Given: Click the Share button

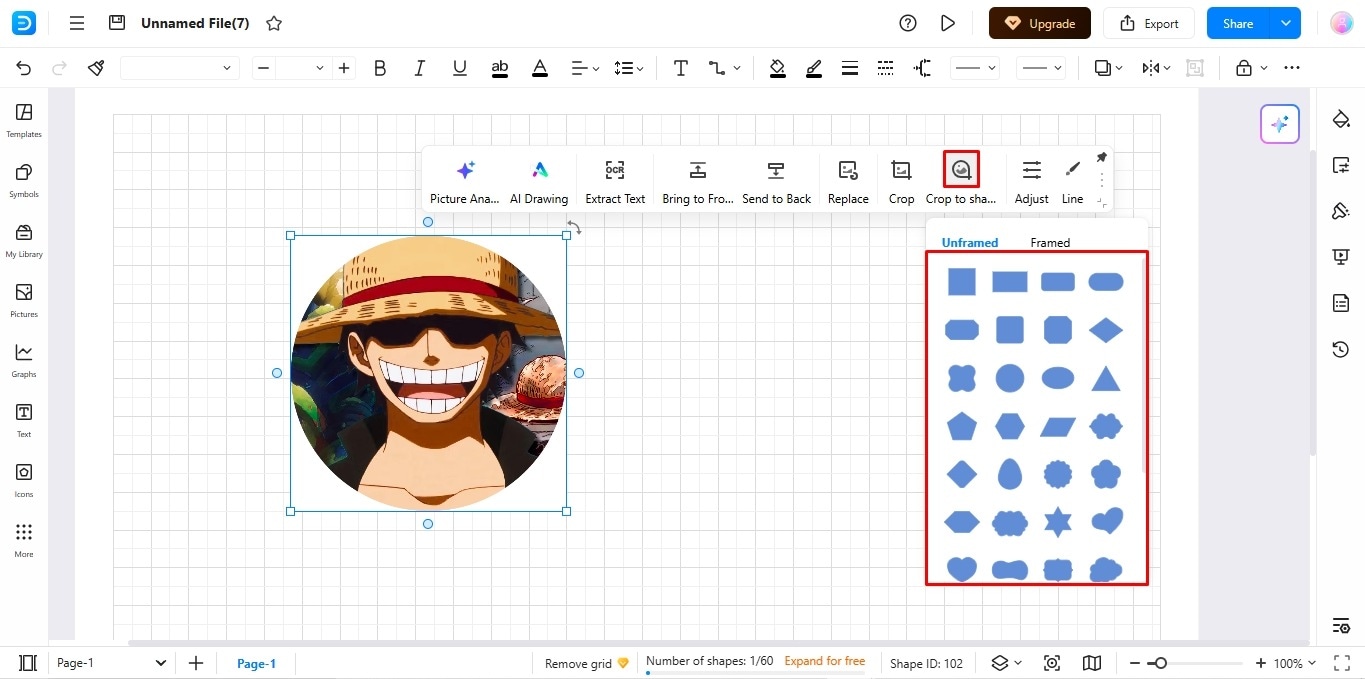Looking at the screenshot, I should (1238, 23).
